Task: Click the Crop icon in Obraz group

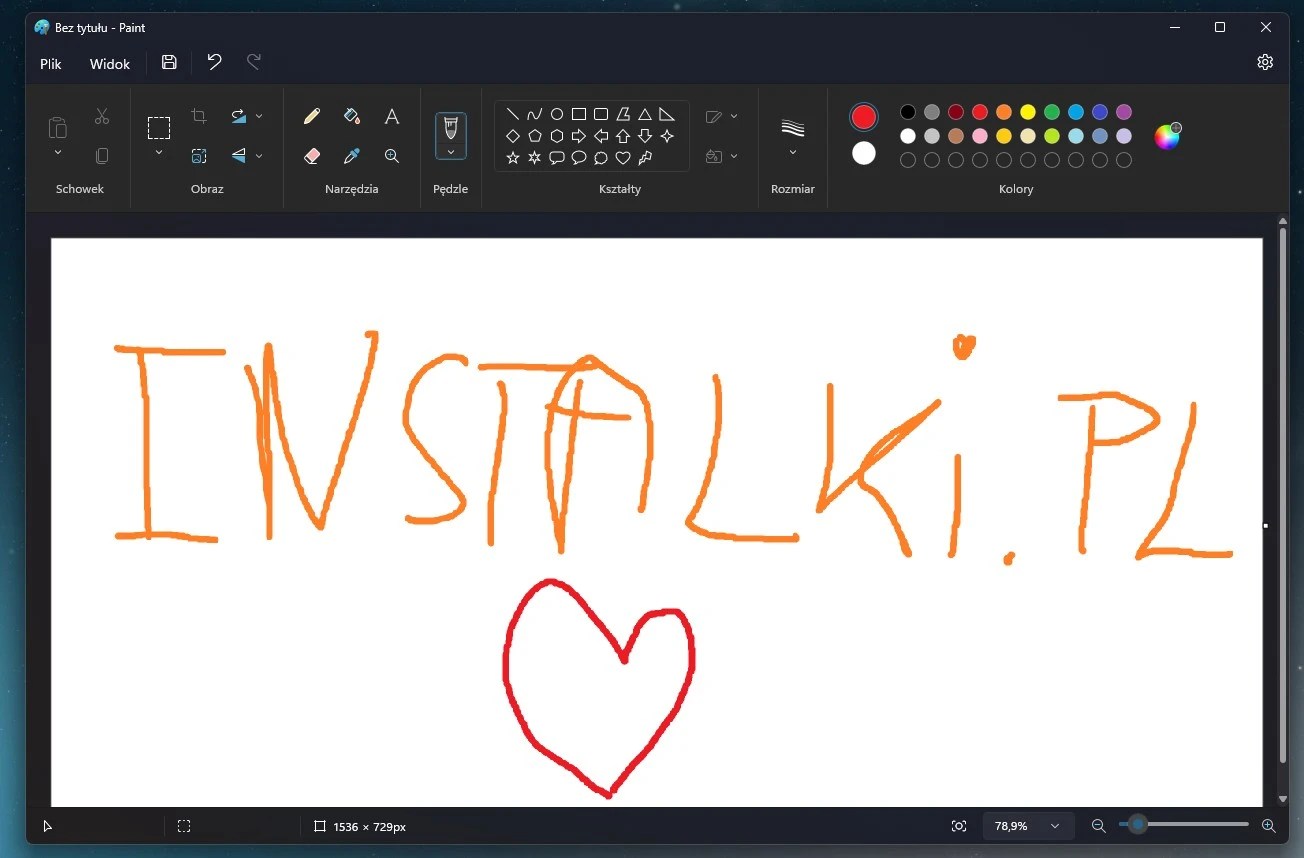Action: coord(198,116)
